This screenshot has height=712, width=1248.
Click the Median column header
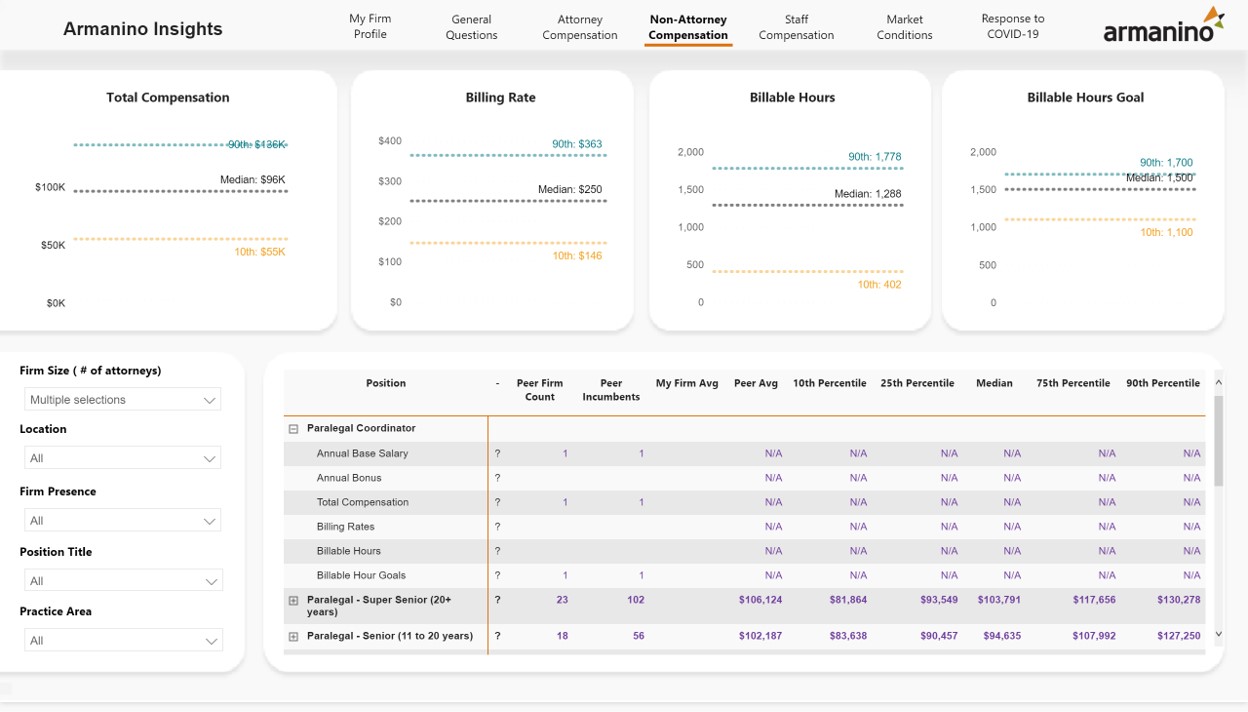[x=994, y=383]
